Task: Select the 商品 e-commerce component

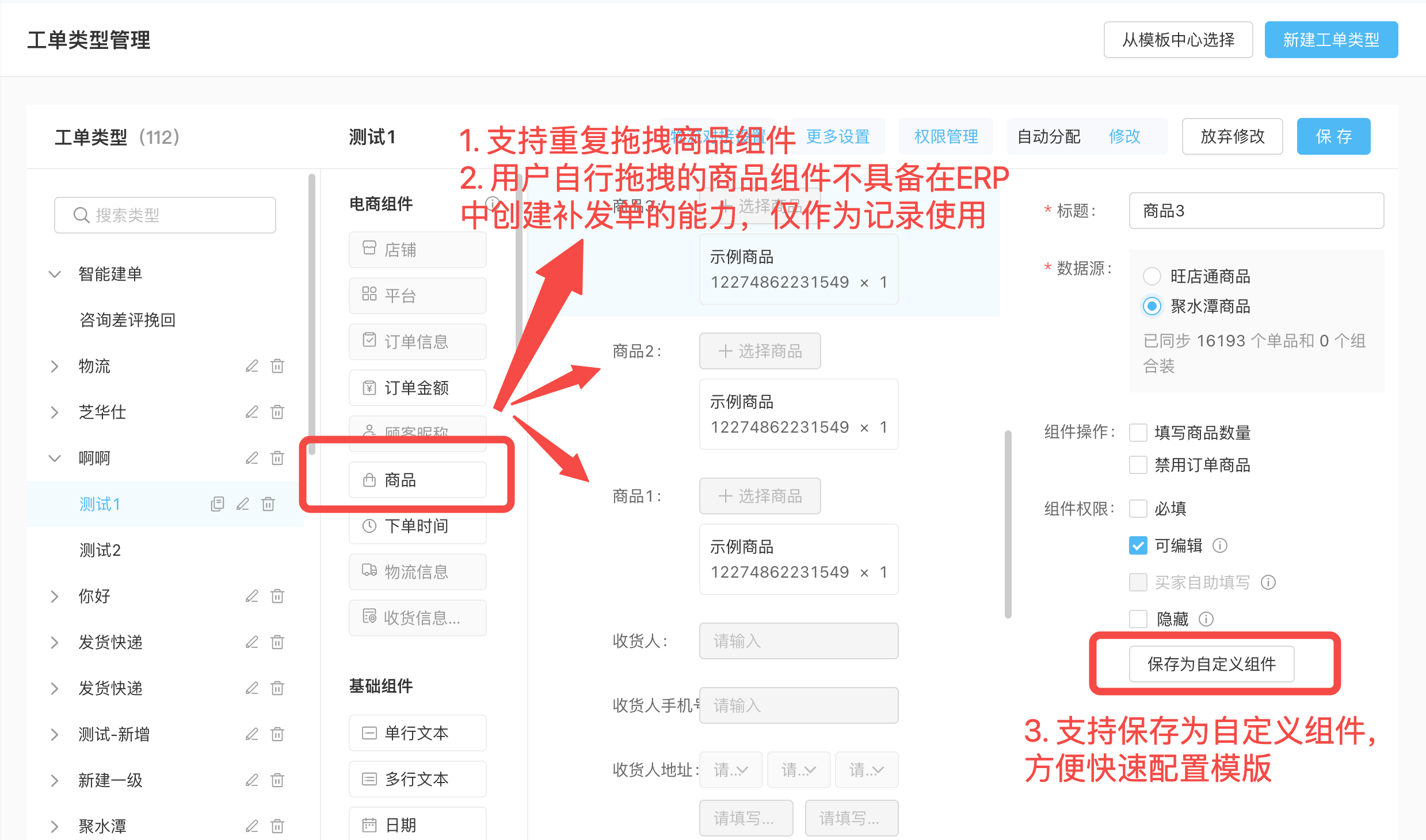Action: click(x=418, y=480)
